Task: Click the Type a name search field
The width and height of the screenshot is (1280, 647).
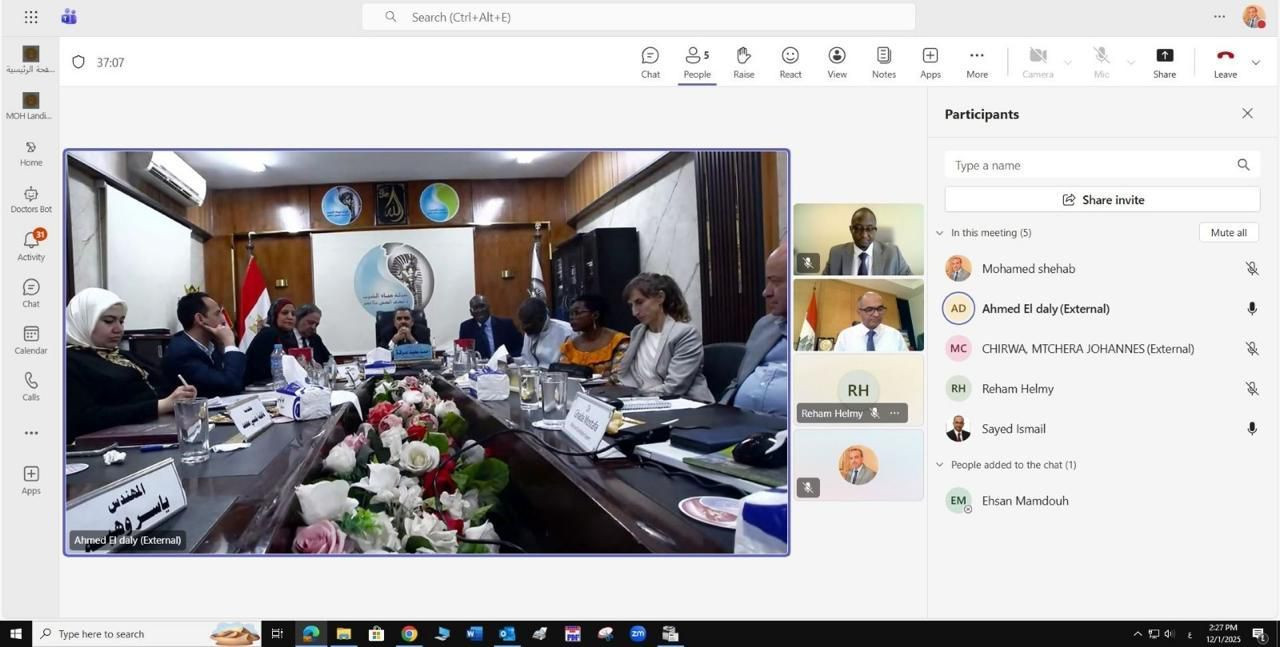Action: 1090,165
